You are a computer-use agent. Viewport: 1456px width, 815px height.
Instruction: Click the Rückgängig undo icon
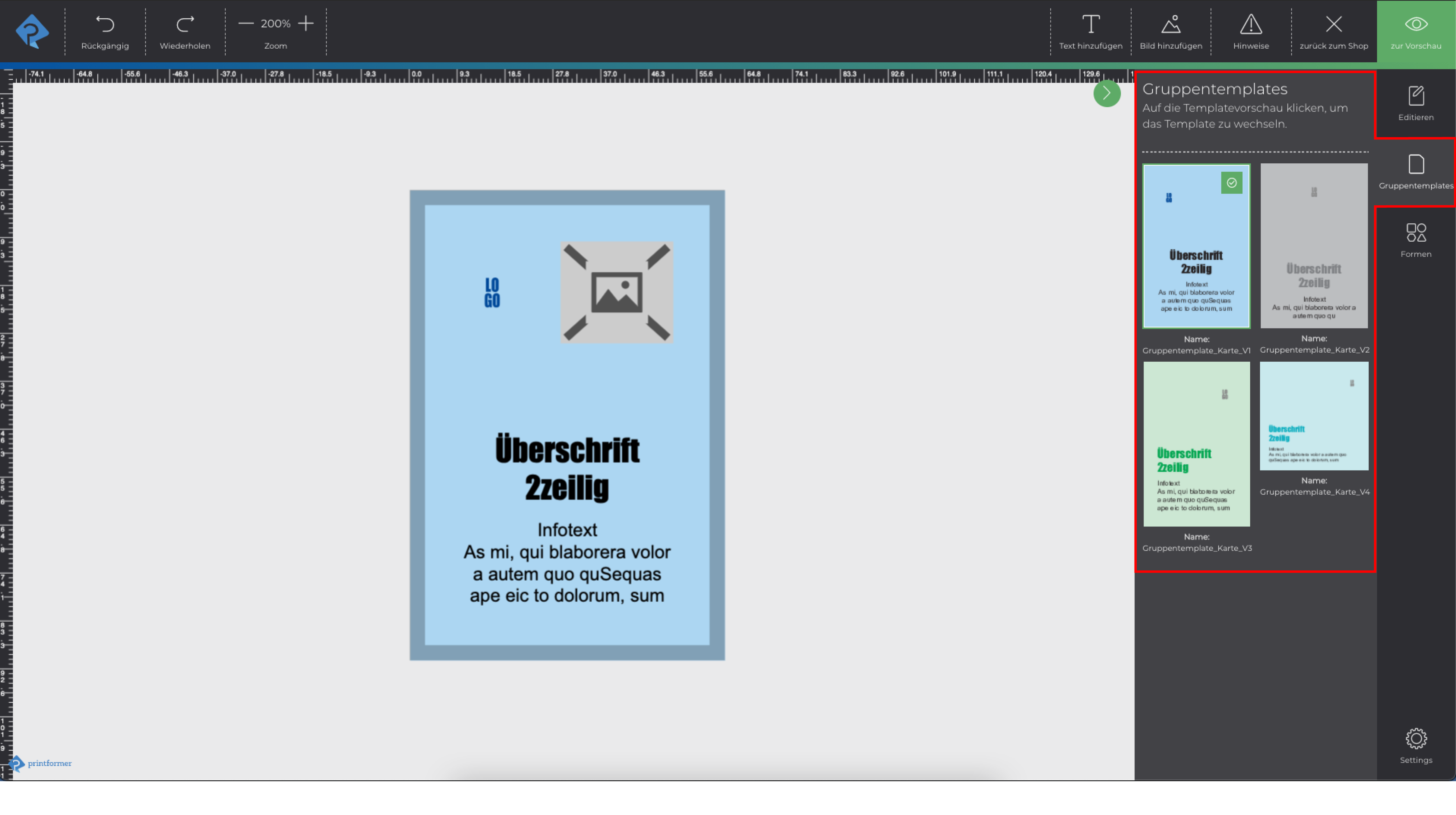point(105,24)
